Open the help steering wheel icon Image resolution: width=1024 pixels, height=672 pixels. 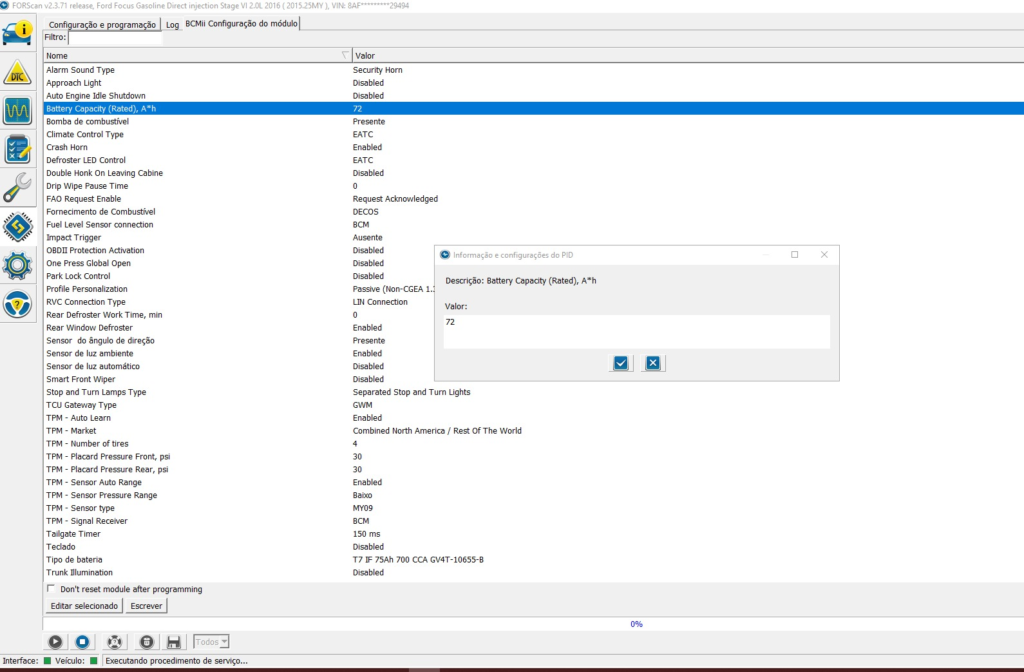(18, 304)
